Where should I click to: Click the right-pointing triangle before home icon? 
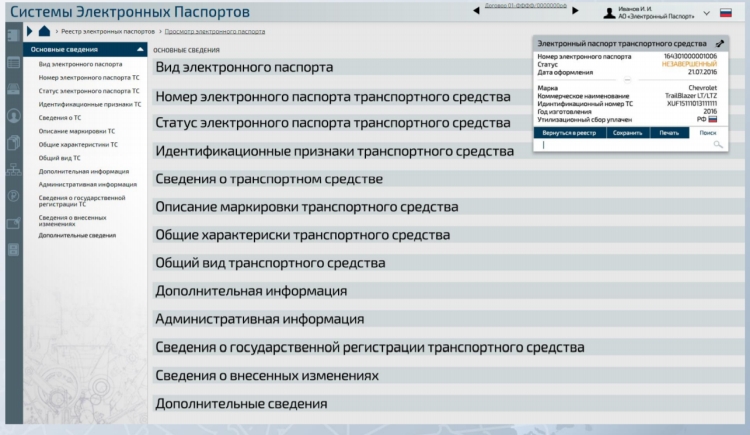coord(30,31)
